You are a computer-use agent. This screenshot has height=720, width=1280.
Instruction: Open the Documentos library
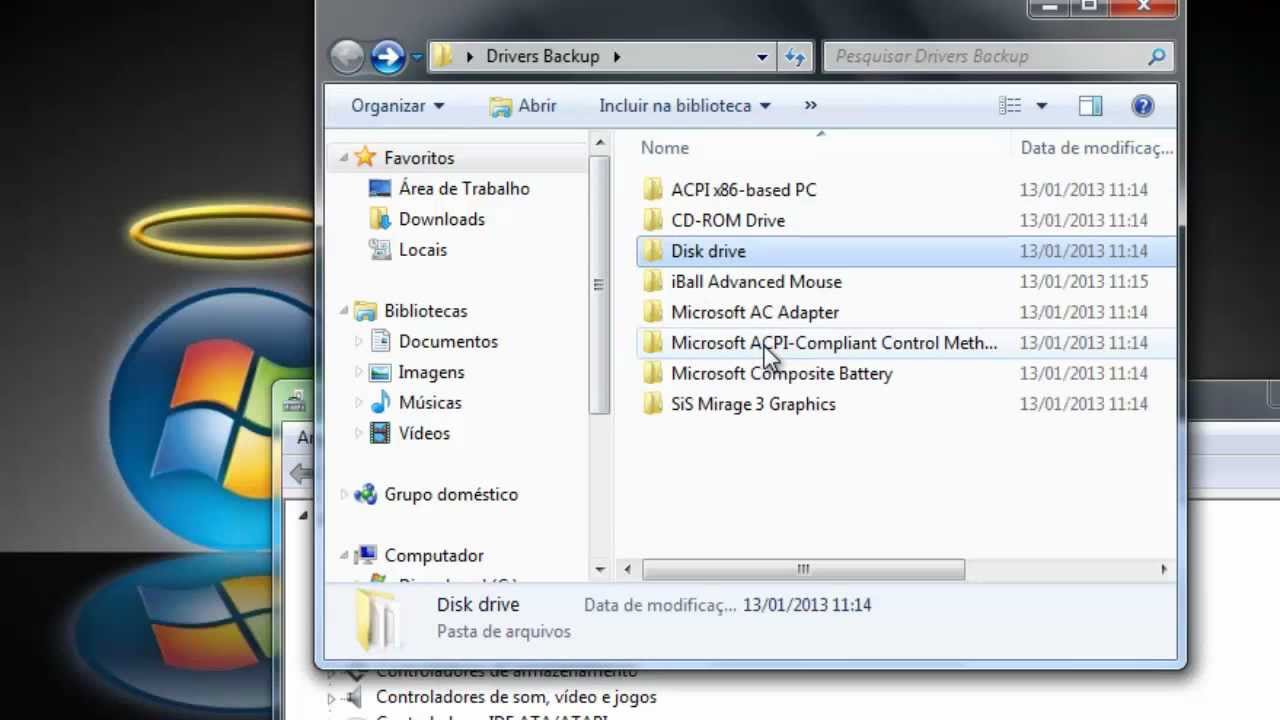click(x=448, y=342)
